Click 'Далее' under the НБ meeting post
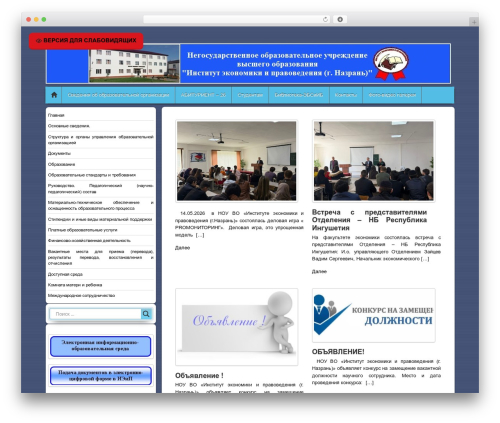 [x=319, y=271]
